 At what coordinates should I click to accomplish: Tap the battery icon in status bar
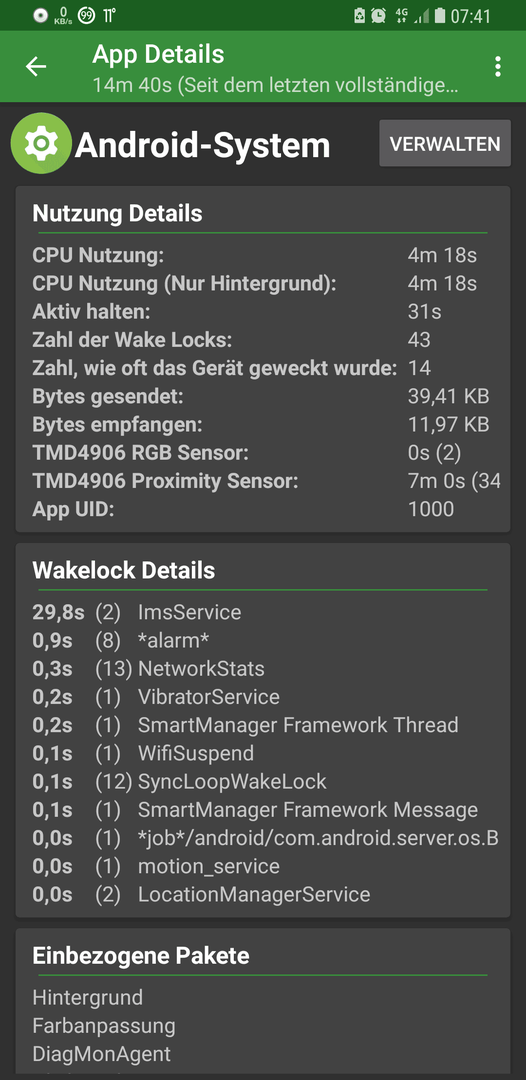(440, 15)
